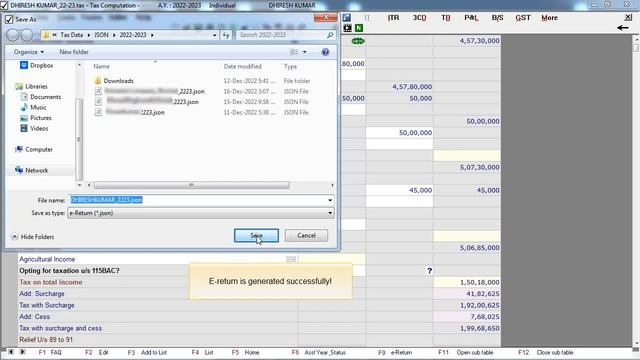
Task: Open the More menu
Action: 549,18
